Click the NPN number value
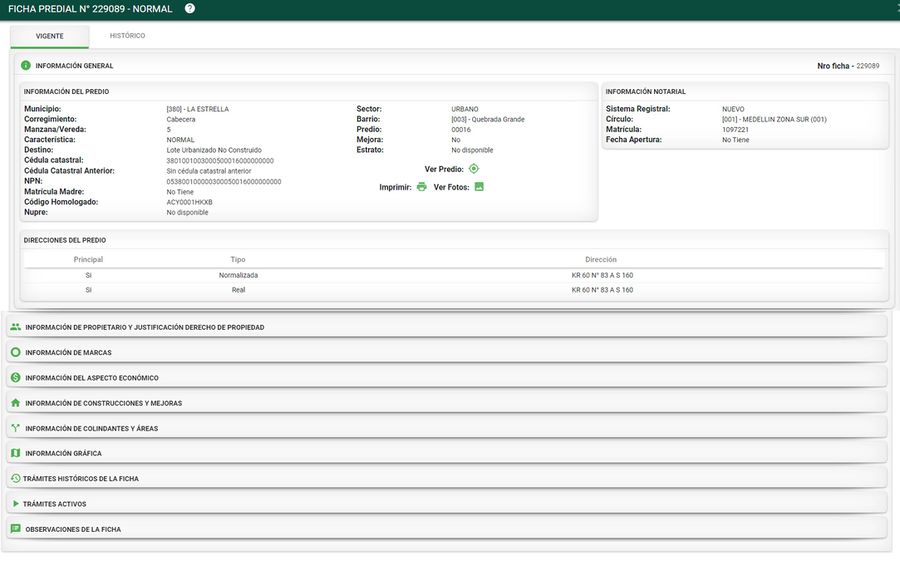The width and height of the screenshot is (900, 561). (x=224, y=181)
